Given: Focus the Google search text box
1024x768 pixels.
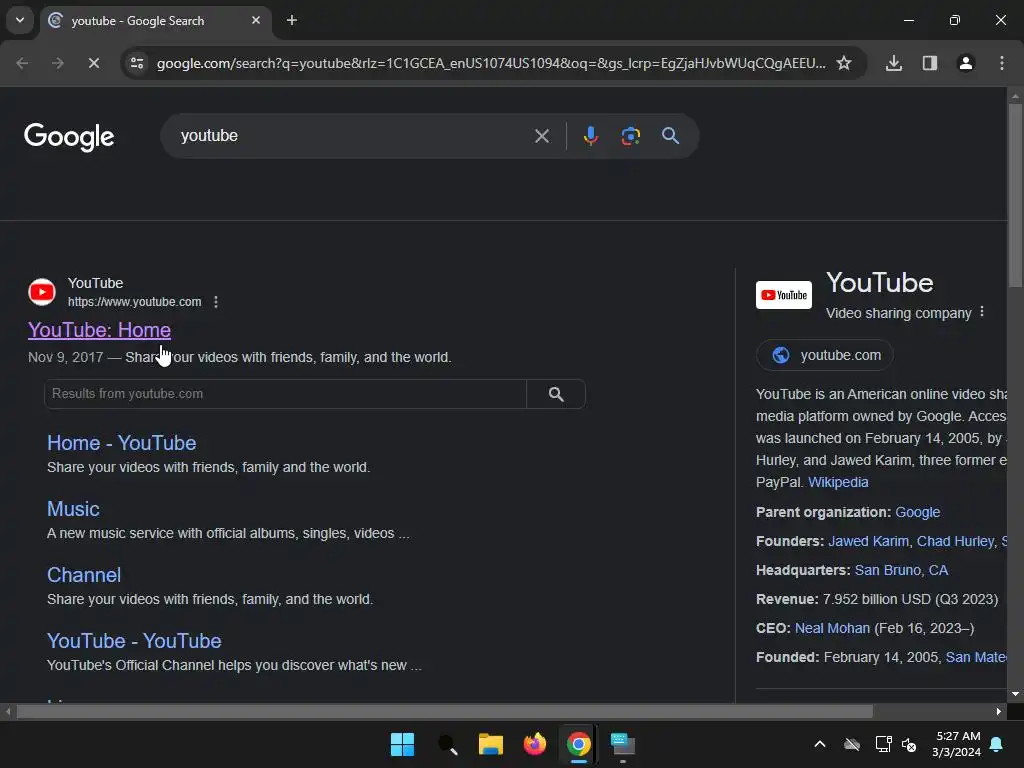Looking at the screenshot, I should click(x=353, y=136).
